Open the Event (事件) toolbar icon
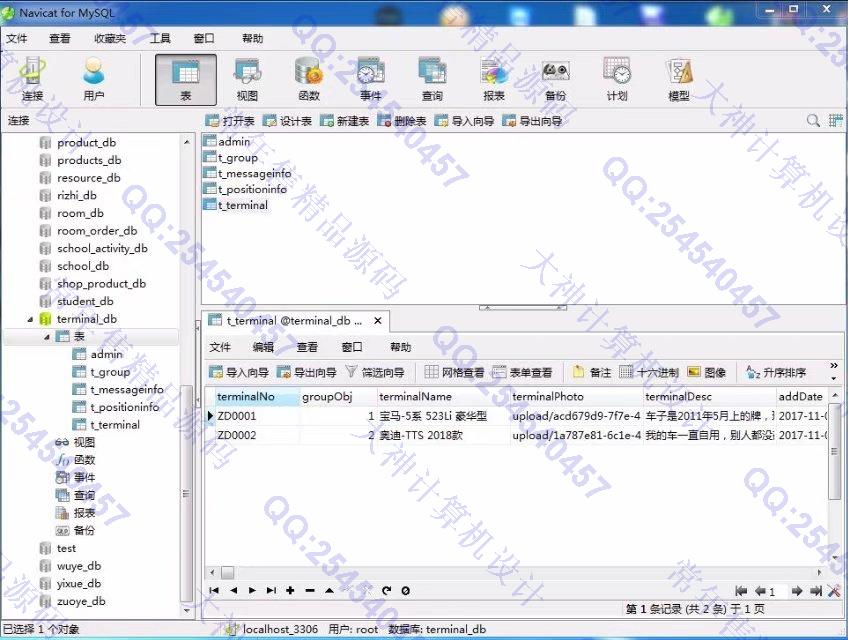 [x=370, y=79]
